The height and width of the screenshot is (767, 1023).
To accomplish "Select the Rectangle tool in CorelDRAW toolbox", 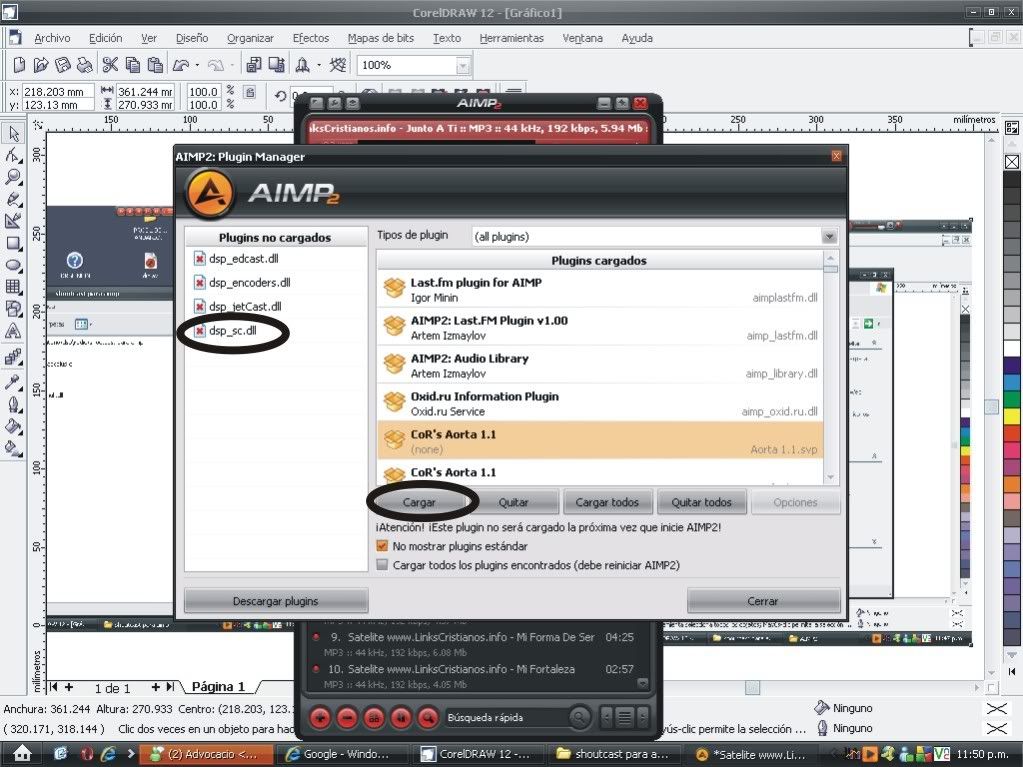I will 13,243.
